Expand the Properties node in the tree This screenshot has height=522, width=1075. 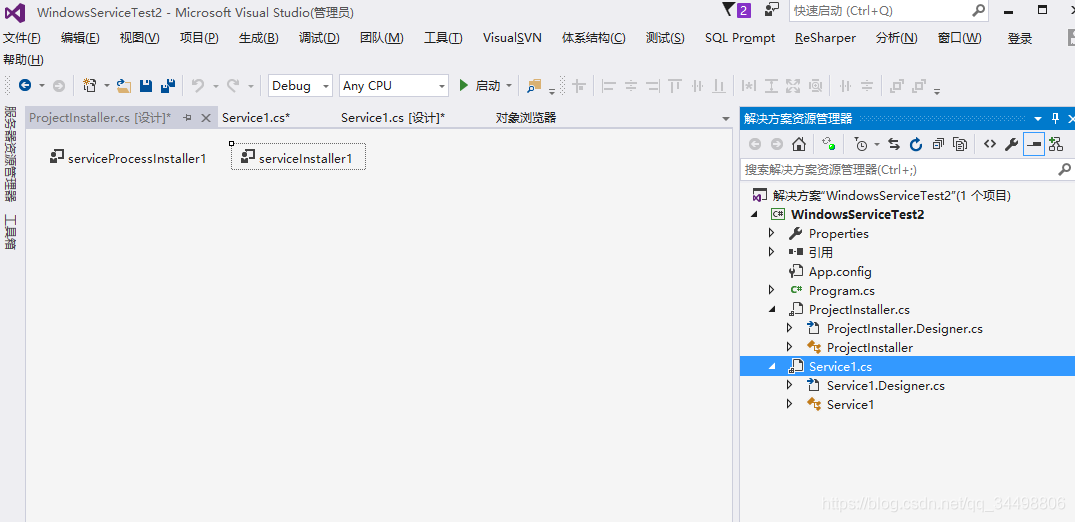pos(772,234)
